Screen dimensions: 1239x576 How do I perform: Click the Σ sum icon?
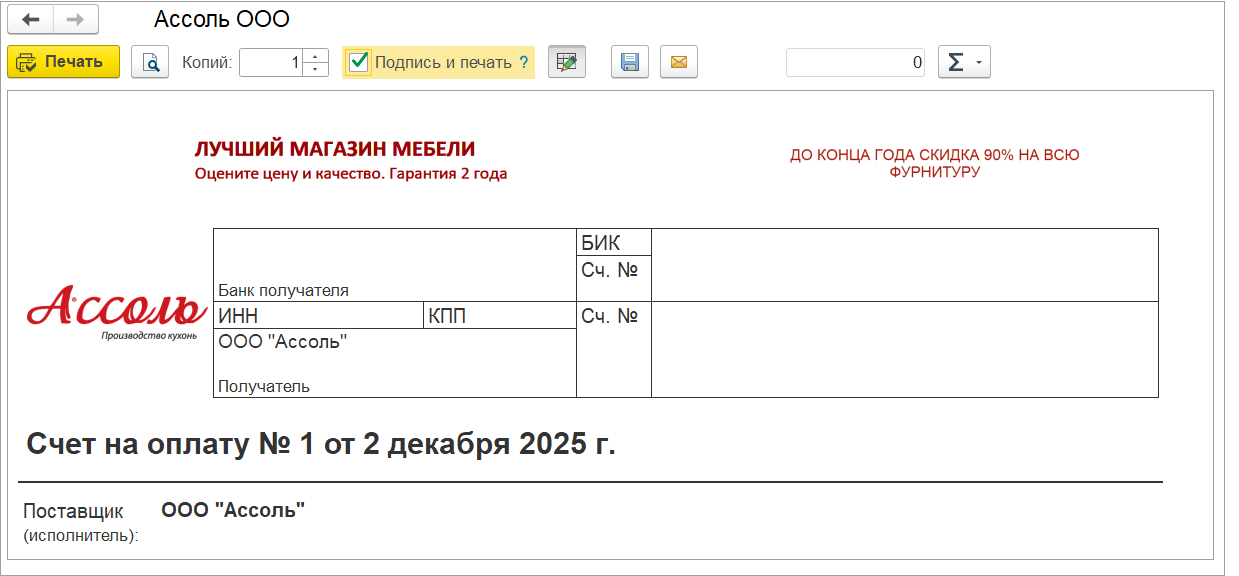pyautogui.click(x=956, y=61)
